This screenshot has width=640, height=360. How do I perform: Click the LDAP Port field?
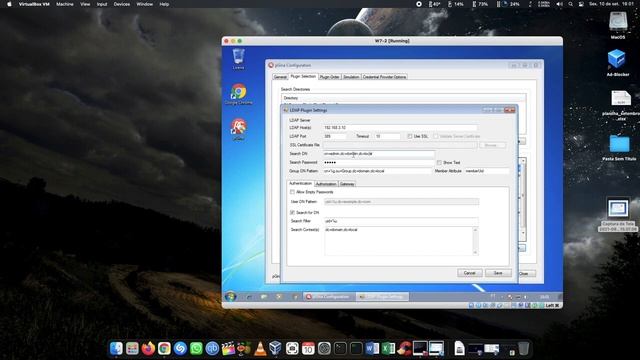335,136
